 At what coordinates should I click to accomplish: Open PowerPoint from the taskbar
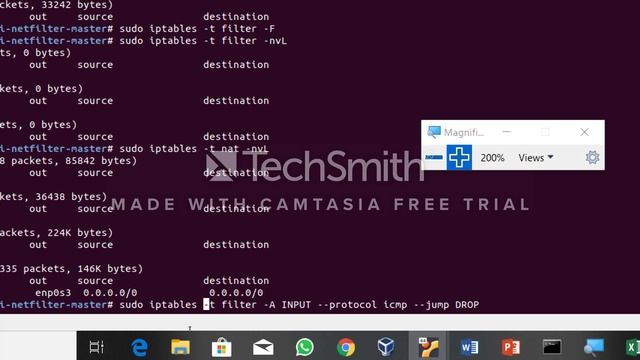tap(511, 347)
